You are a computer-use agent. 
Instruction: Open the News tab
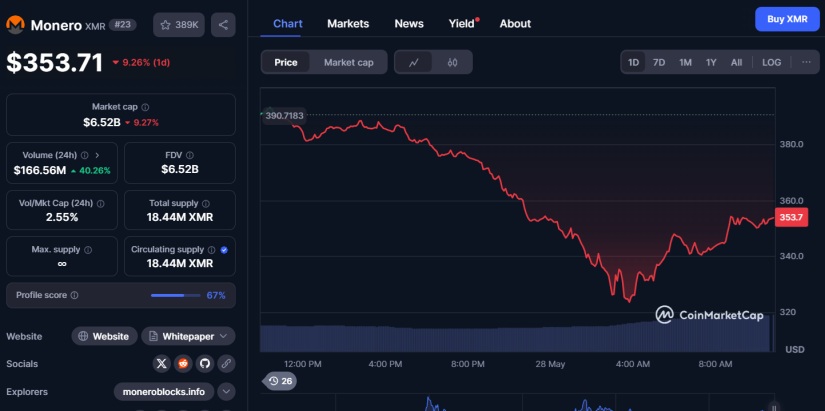click(408, 23)
